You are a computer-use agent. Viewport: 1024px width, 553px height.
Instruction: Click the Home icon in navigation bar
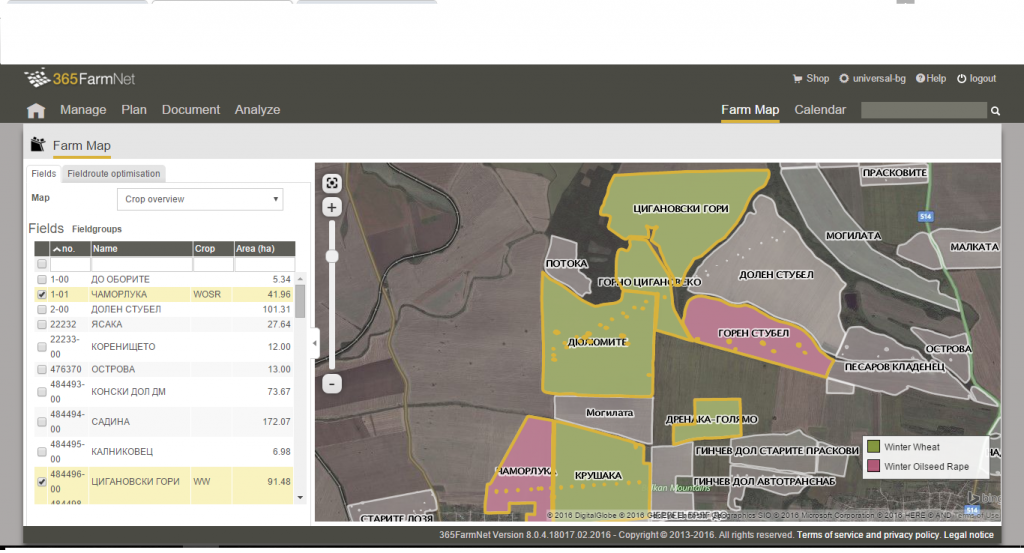coord(36,110)
